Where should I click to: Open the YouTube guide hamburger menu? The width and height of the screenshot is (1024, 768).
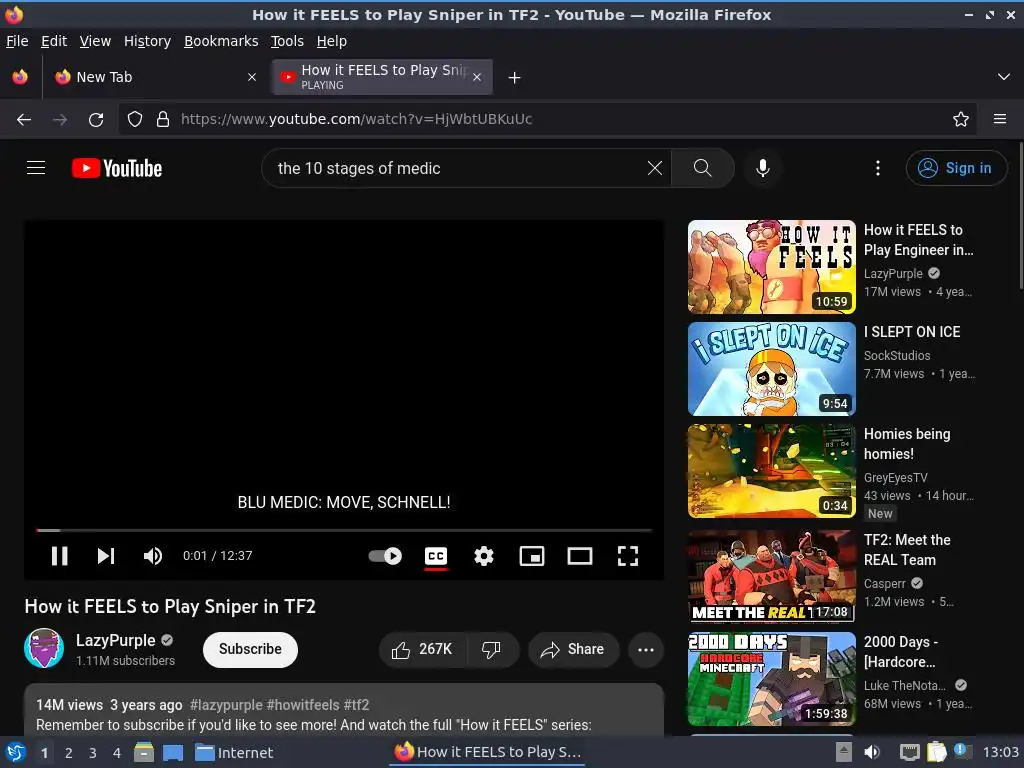click(36, 168)
